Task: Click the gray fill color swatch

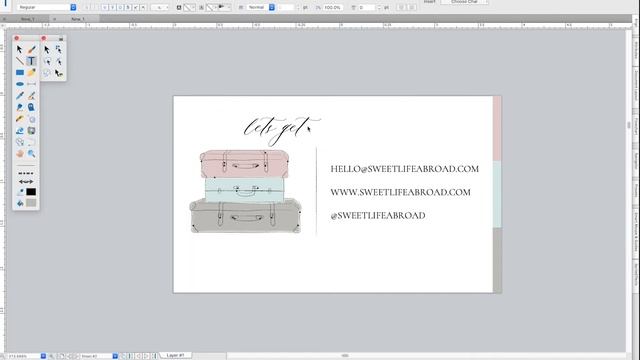Action: click(x=31, y=203)
